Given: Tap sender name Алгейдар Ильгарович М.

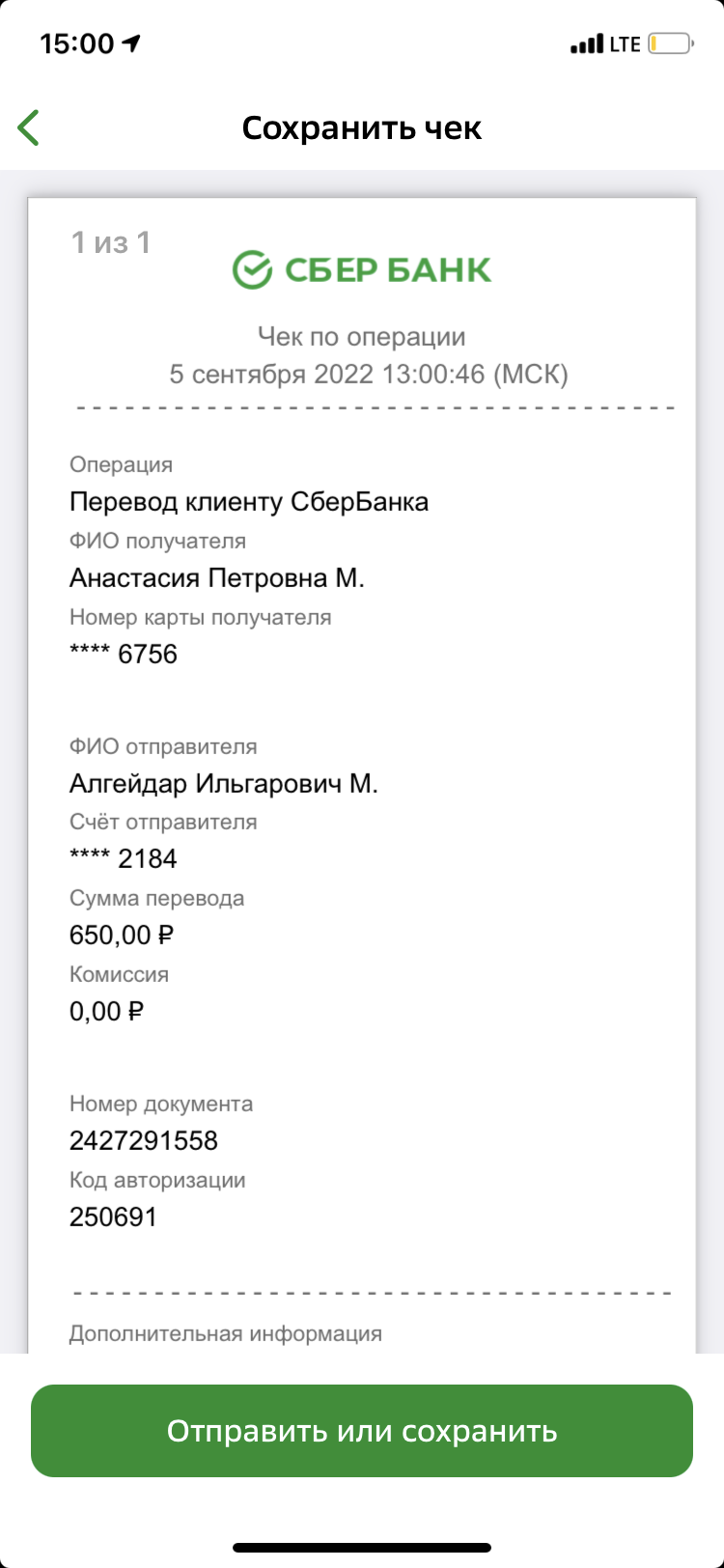Looking at the screenshot, I should point(224,783).
